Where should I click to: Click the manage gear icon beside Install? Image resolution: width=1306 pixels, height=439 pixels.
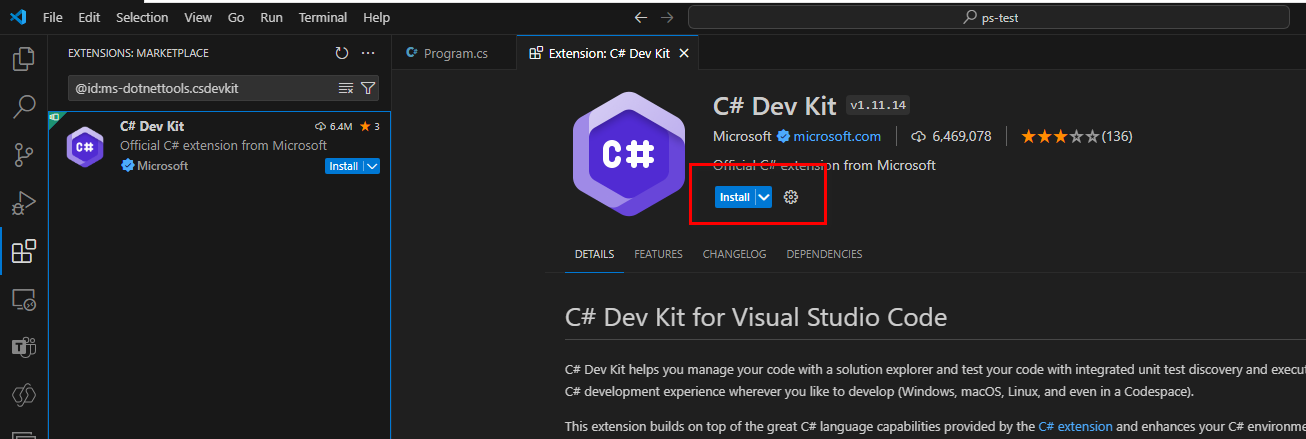point(791,197)
